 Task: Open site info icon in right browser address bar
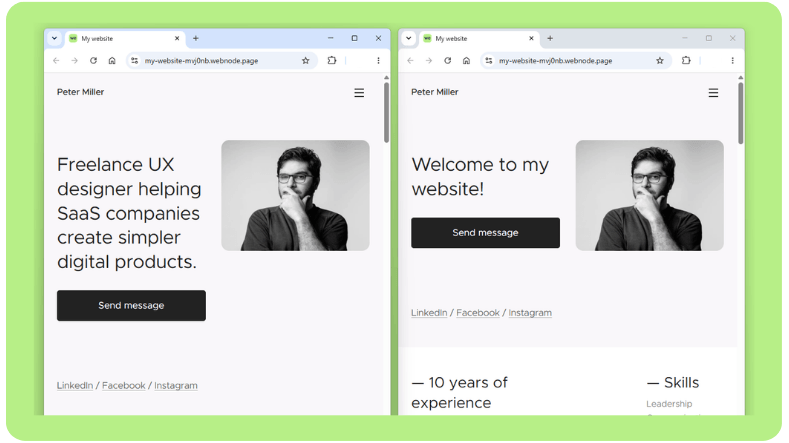(x=489, y=60)
